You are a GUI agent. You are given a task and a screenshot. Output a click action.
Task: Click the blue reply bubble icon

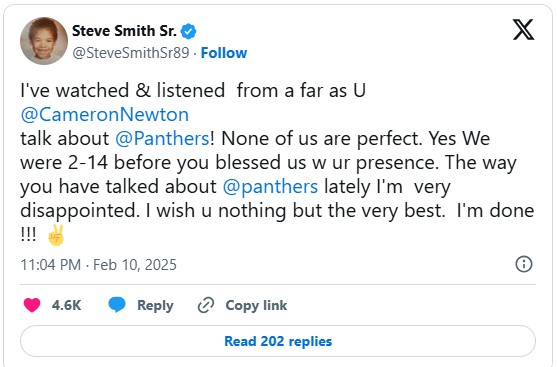pos(117,305)
